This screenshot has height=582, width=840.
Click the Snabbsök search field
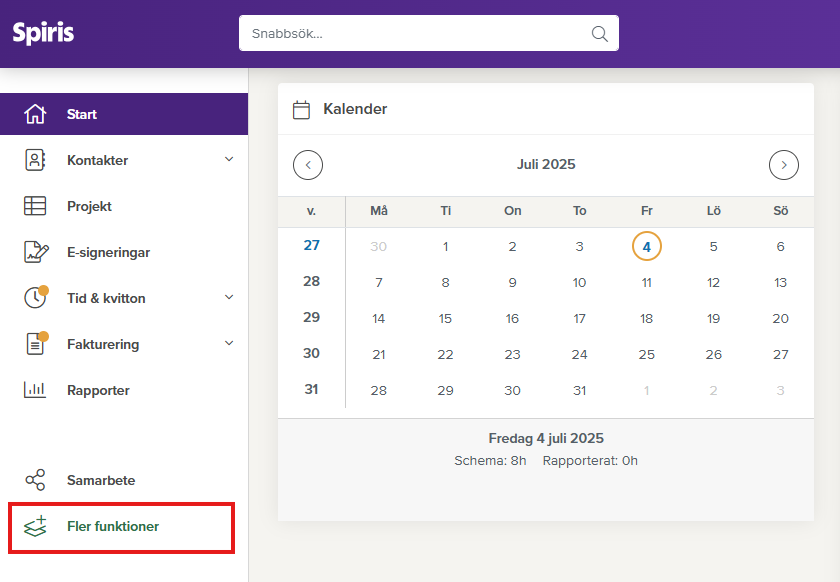pos(415,33)
